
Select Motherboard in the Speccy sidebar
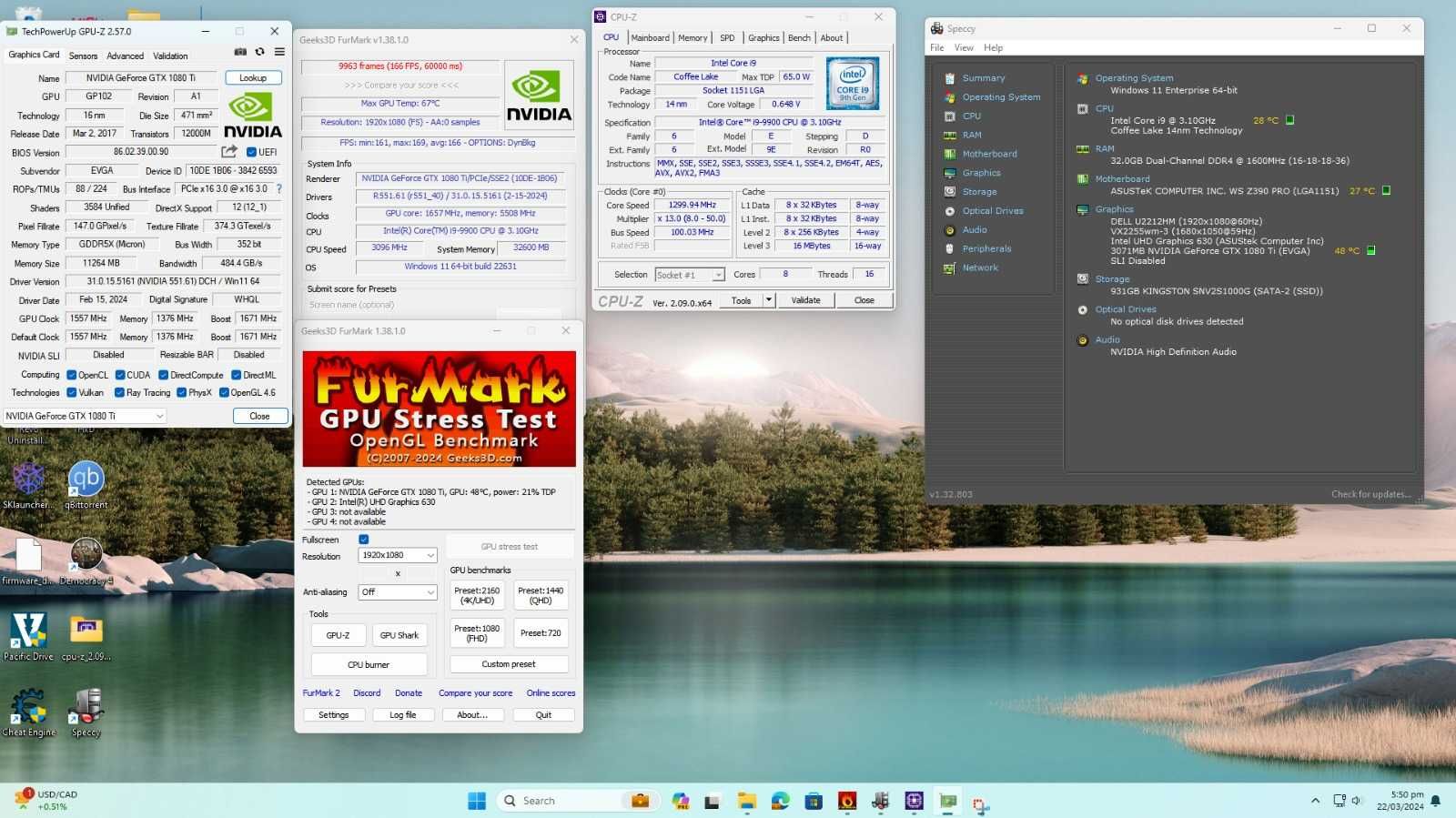989,154
